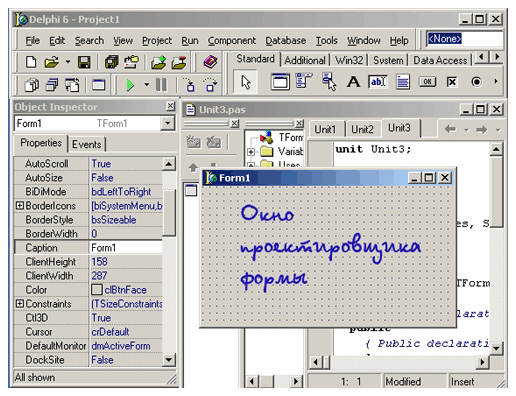Run the project with green arrow
516x396 pixels.
(x=130, y=85)
